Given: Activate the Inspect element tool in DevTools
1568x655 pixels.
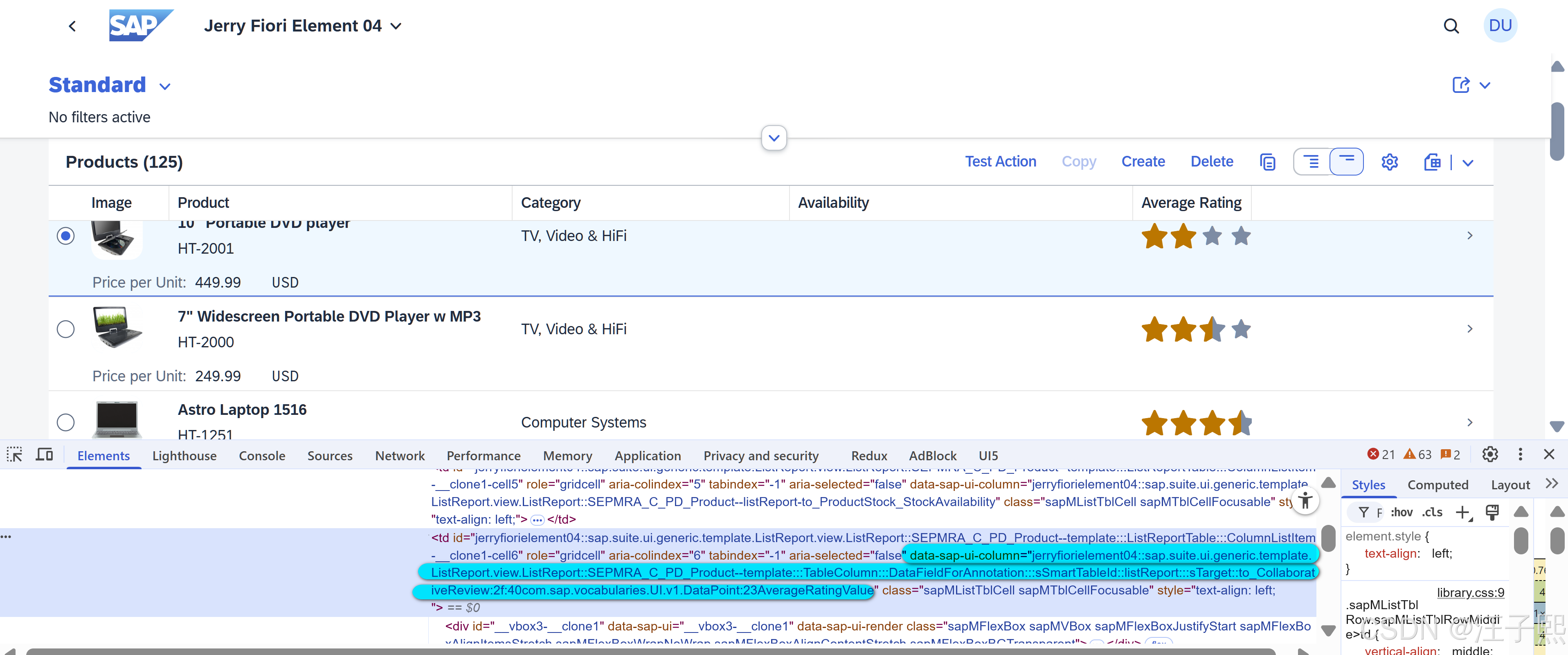Looking at the screenshot, I should point(14,454).
